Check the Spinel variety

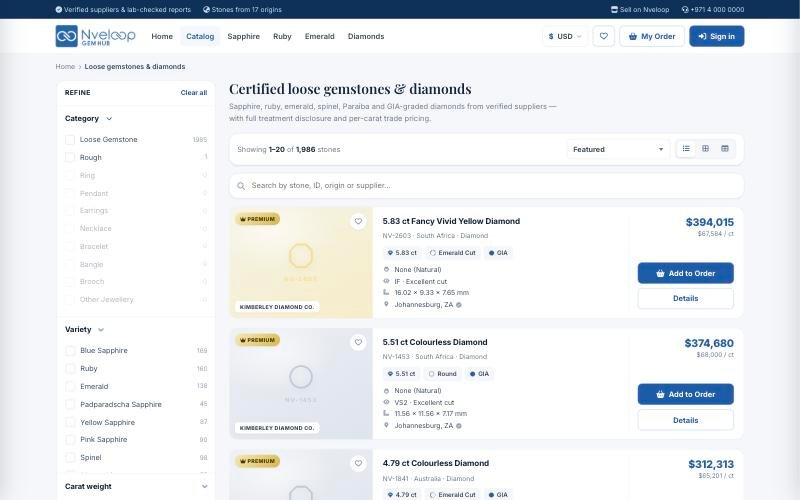click(x=70, y=457)
